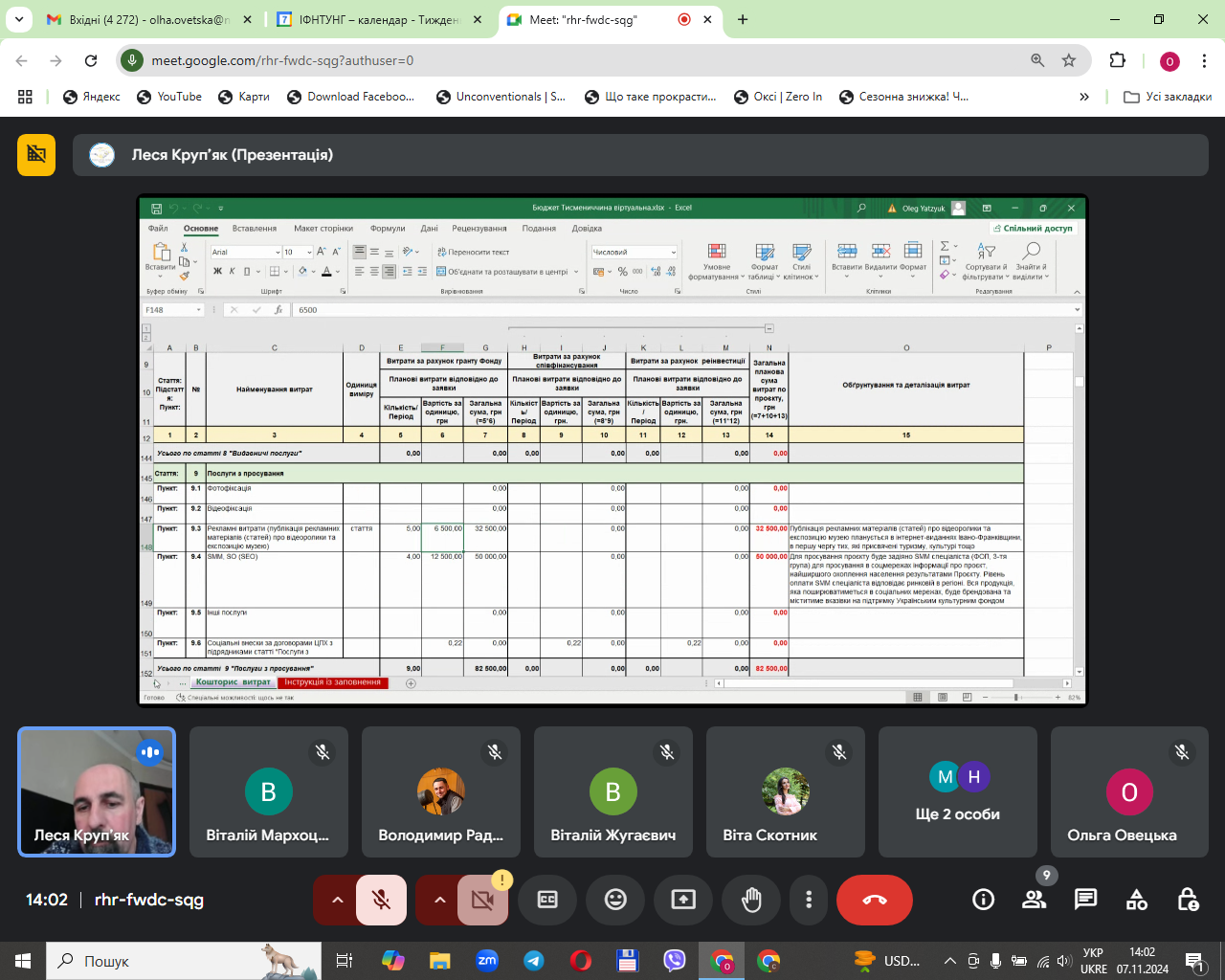The image size is (1225, 980).
Task: Click the 'Спільний доступ' share button
Action: click(x=1033, y=229)
